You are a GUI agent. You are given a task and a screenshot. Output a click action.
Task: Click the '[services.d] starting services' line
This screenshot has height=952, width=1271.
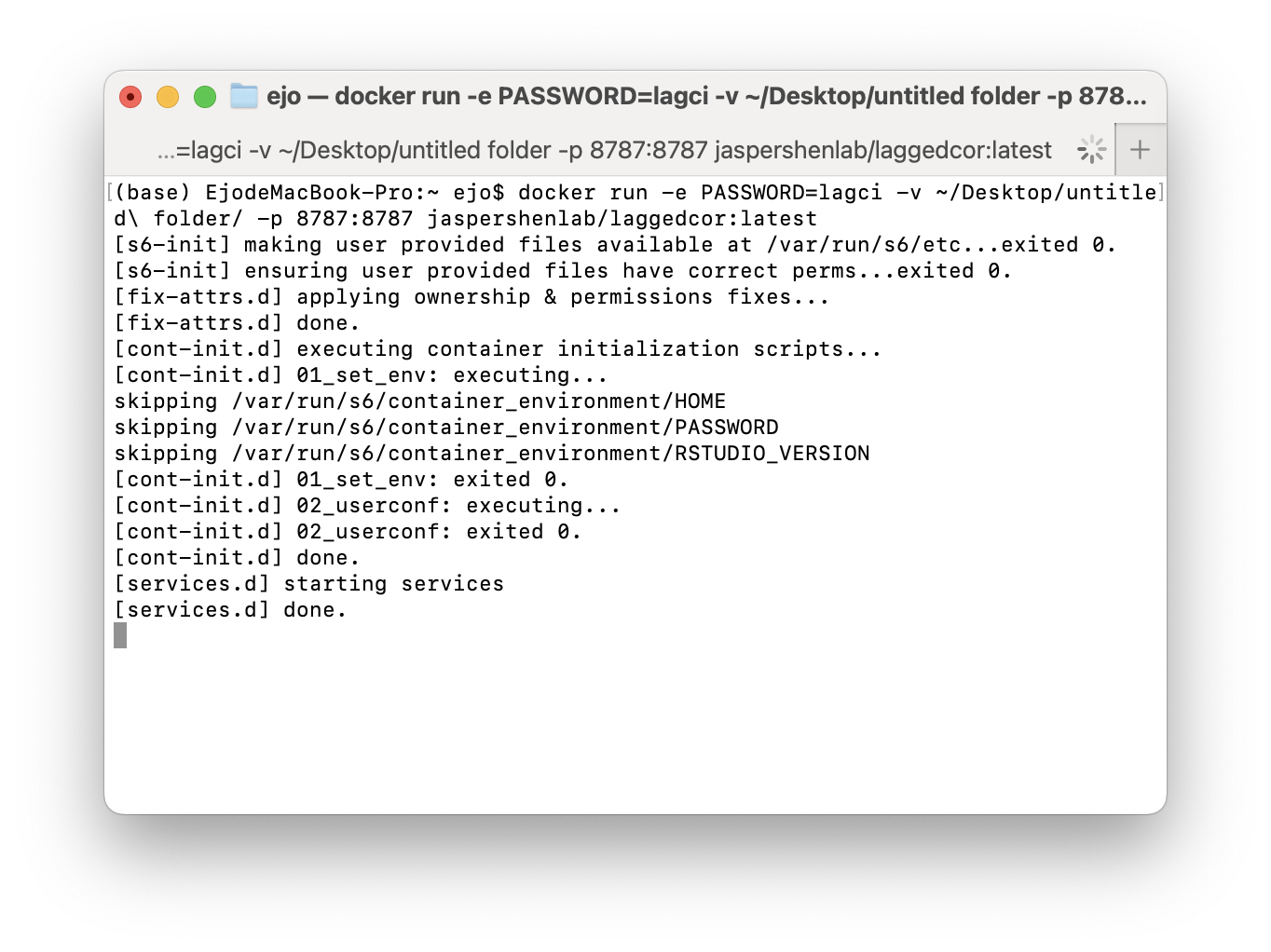pyautogui.click(x=308, y=584)
